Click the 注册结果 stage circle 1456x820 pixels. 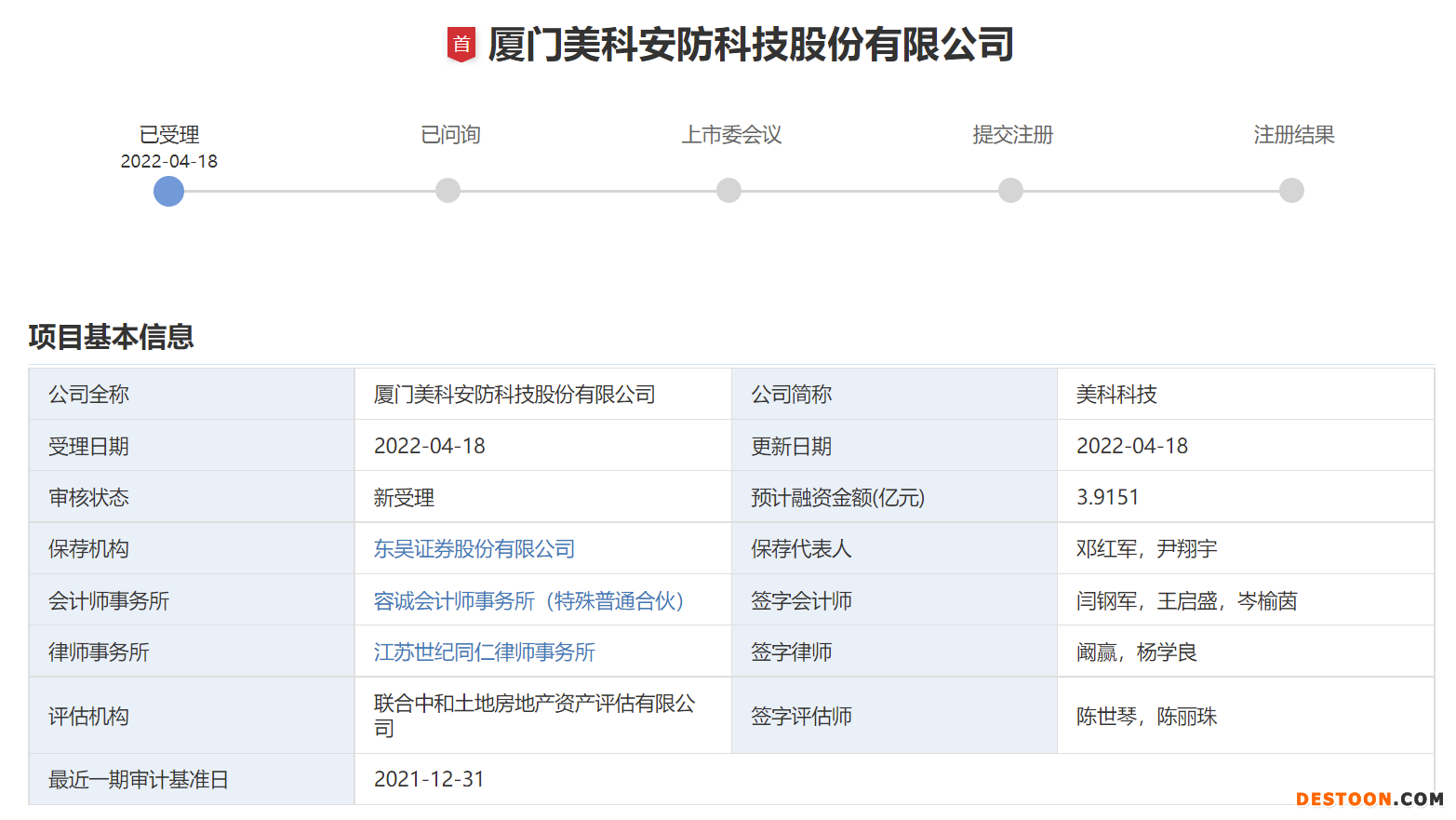coord(1291,190)
